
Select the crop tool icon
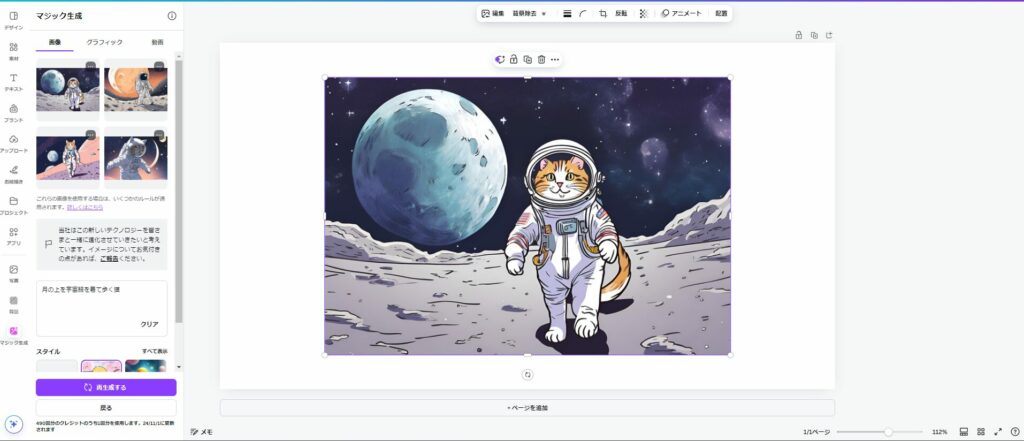603,14
